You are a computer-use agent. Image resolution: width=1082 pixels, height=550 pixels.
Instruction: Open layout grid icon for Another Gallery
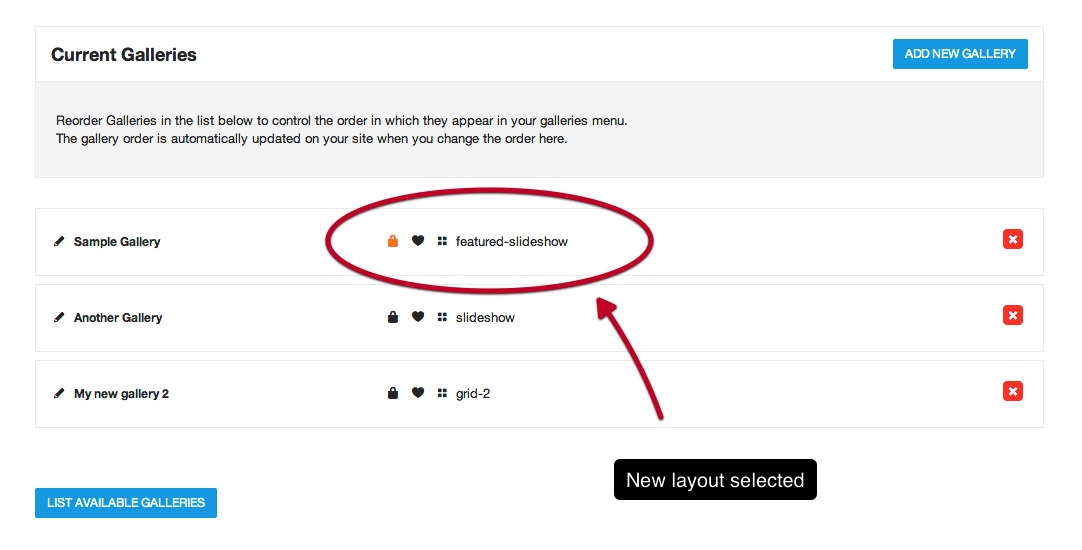tap(442, 317)
